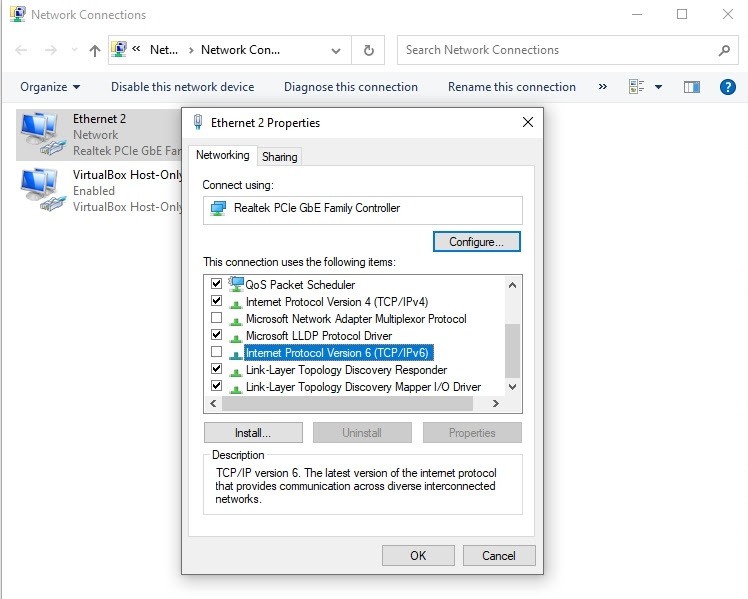The width and height of the screenshot is (748, 599).
Task: Refresh the Network Connections view
Action: pyautogui.click(x=368, y=50)
